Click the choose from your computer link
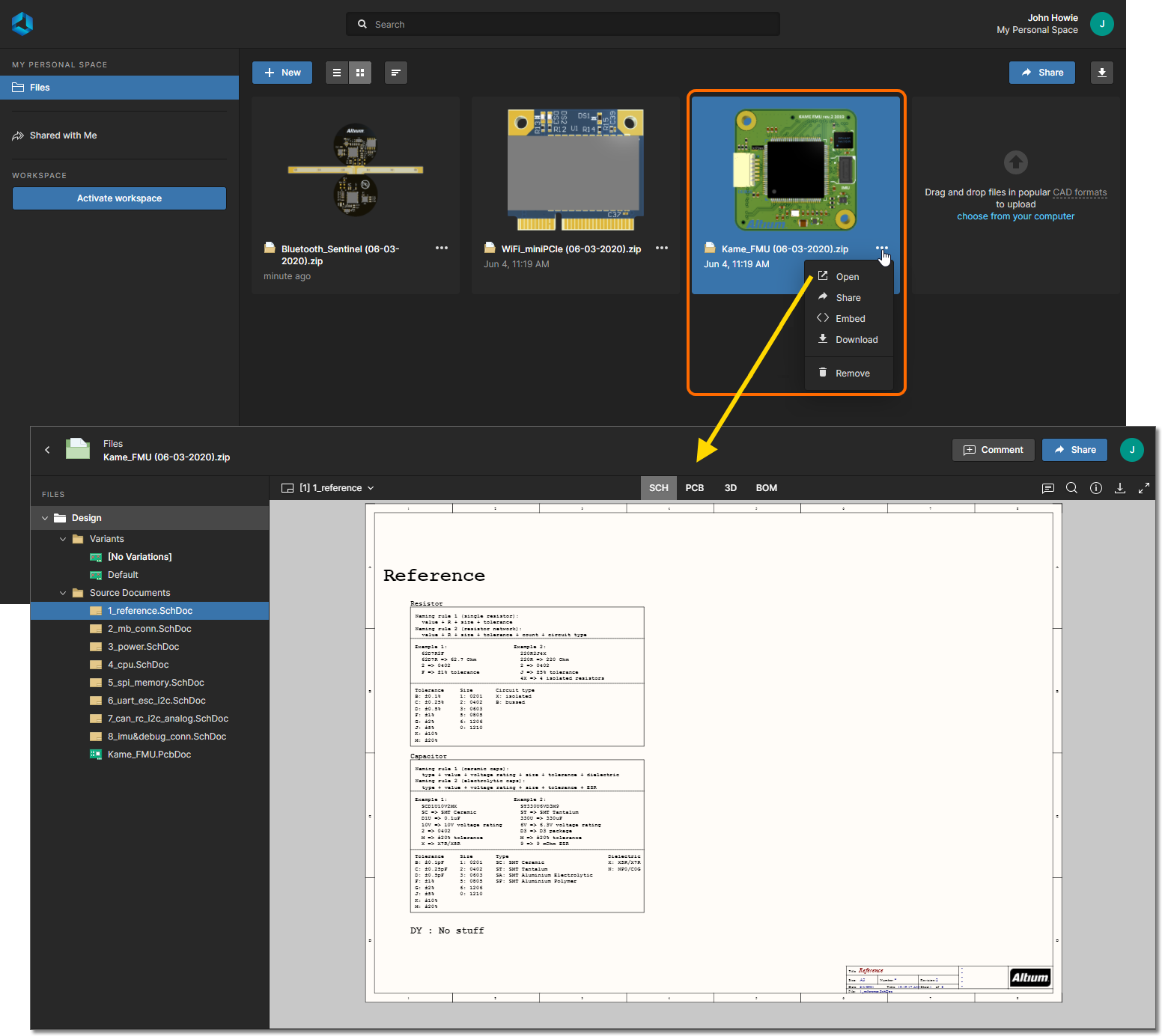Screen dimensions: 1162x1036 (1015, 216)
